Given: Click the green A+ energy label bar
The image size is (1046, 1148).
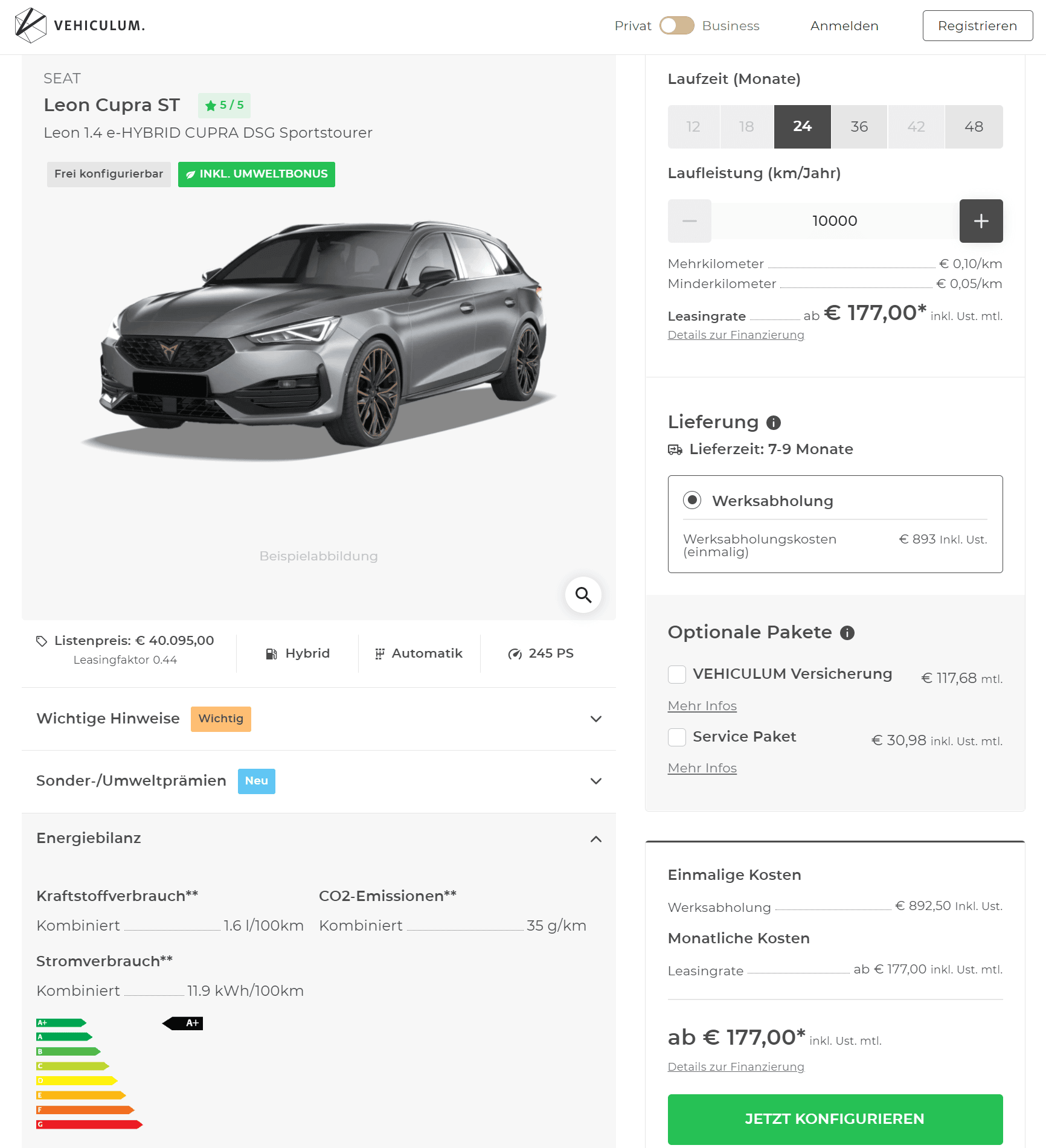Looking at the screenshot, I should pos(61,1022).
